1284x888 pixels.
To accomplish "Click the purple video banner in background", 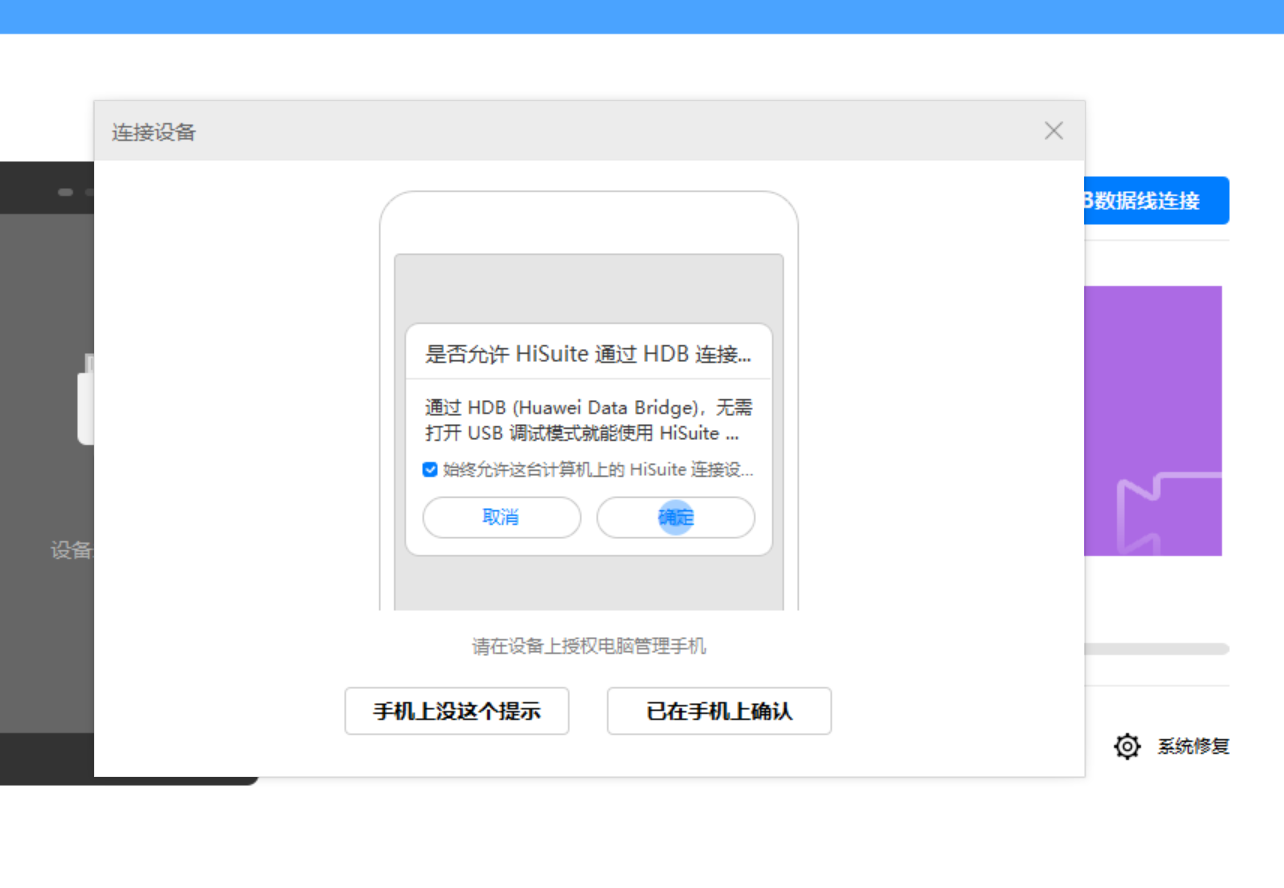I will coord(1153,421).
